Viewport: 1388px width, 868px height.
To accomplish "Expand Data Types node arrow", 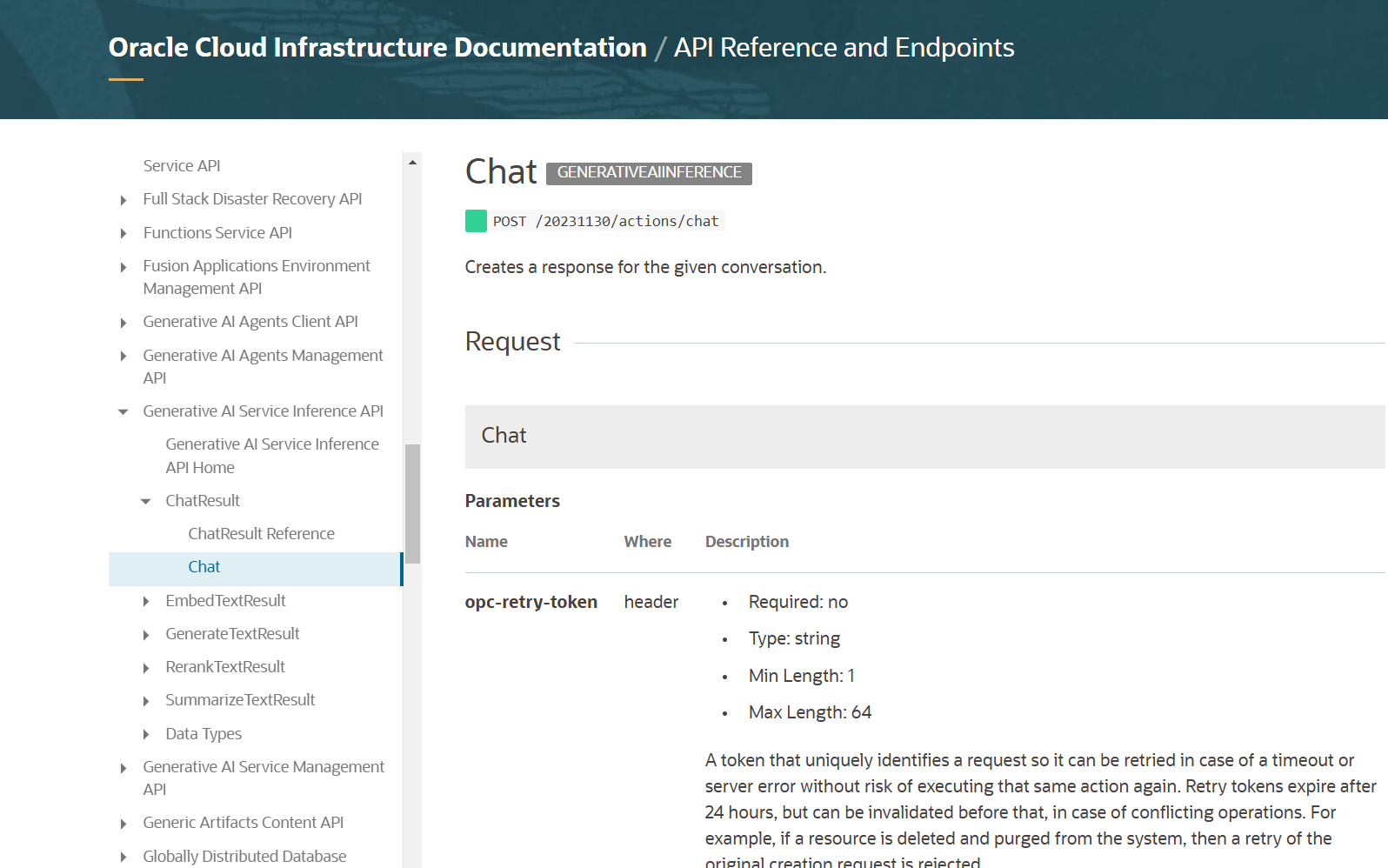I will (x=146, y=734).
